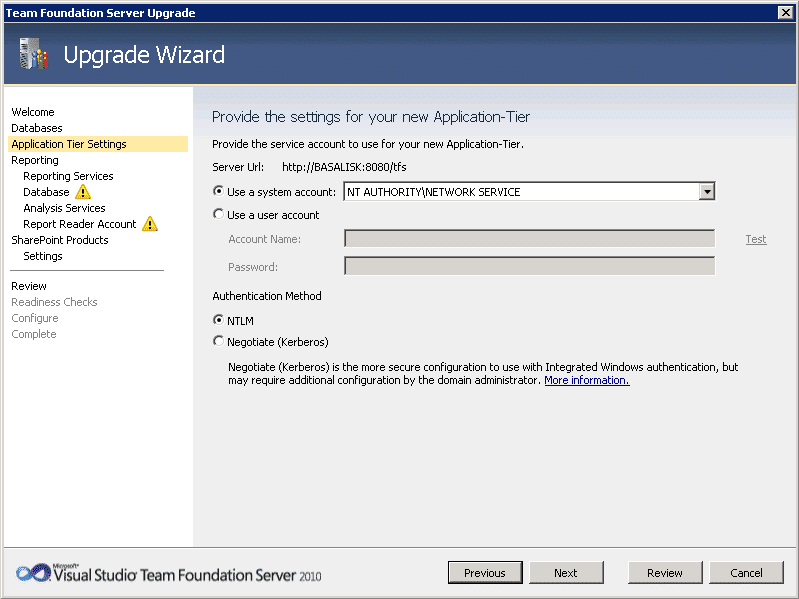799x599 pixels.
Task: Choose NTLM authentication method
Action: coord(218,320)
